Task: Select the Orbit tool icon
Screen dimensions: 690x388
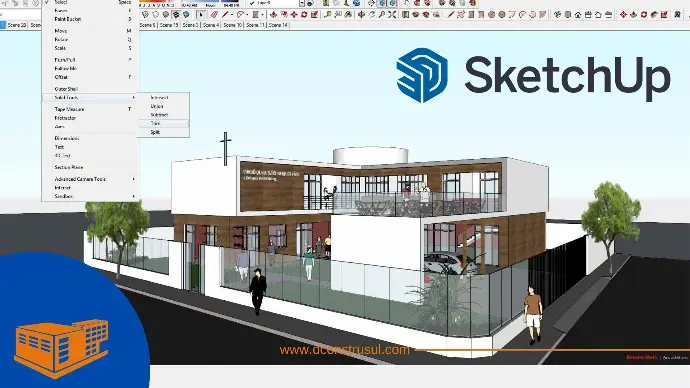Action: pyautogui.click(x=361, y=15)
